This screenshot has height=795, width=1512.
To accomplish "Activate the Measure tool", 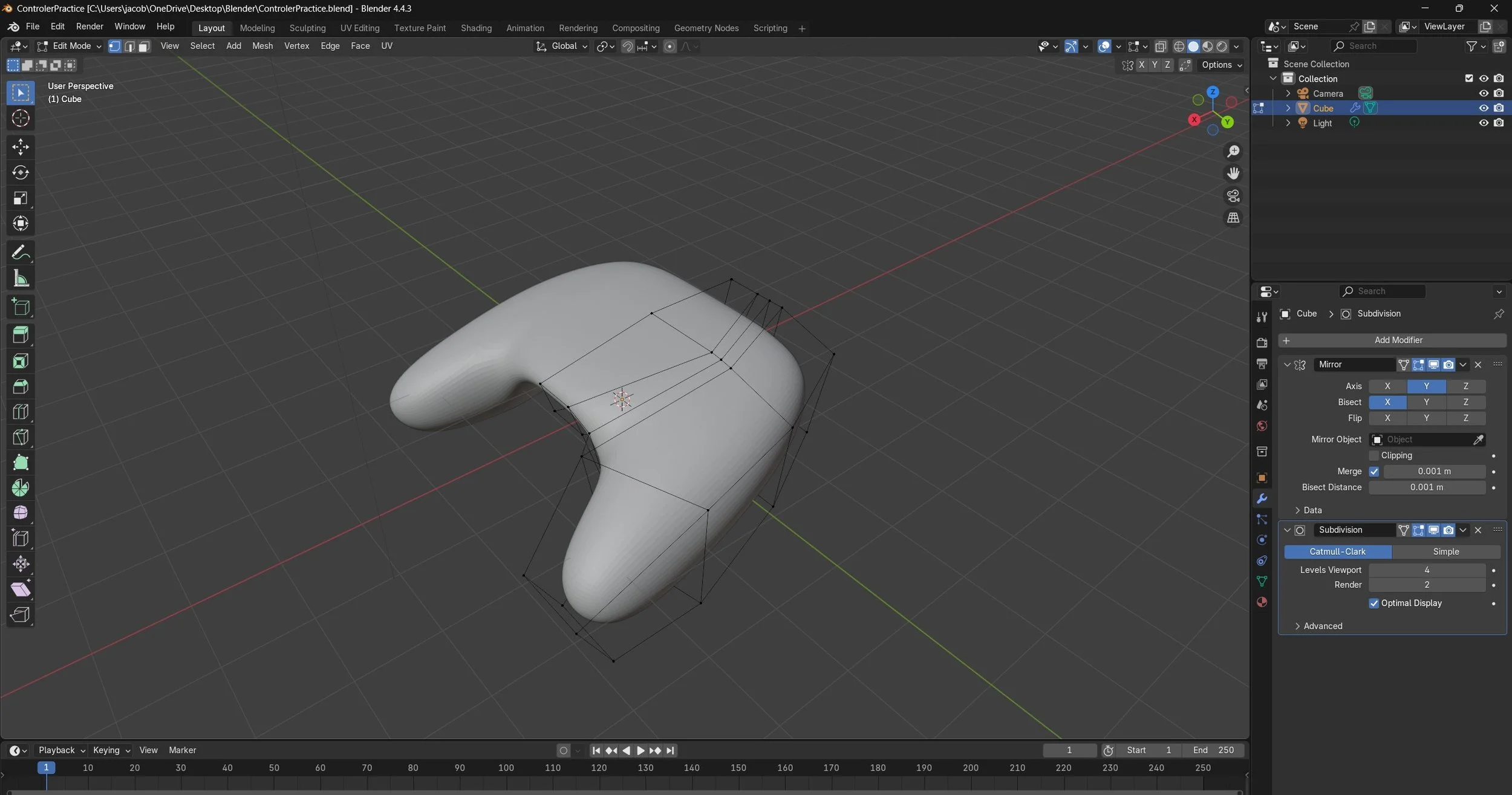I will [x=21, y=279].
